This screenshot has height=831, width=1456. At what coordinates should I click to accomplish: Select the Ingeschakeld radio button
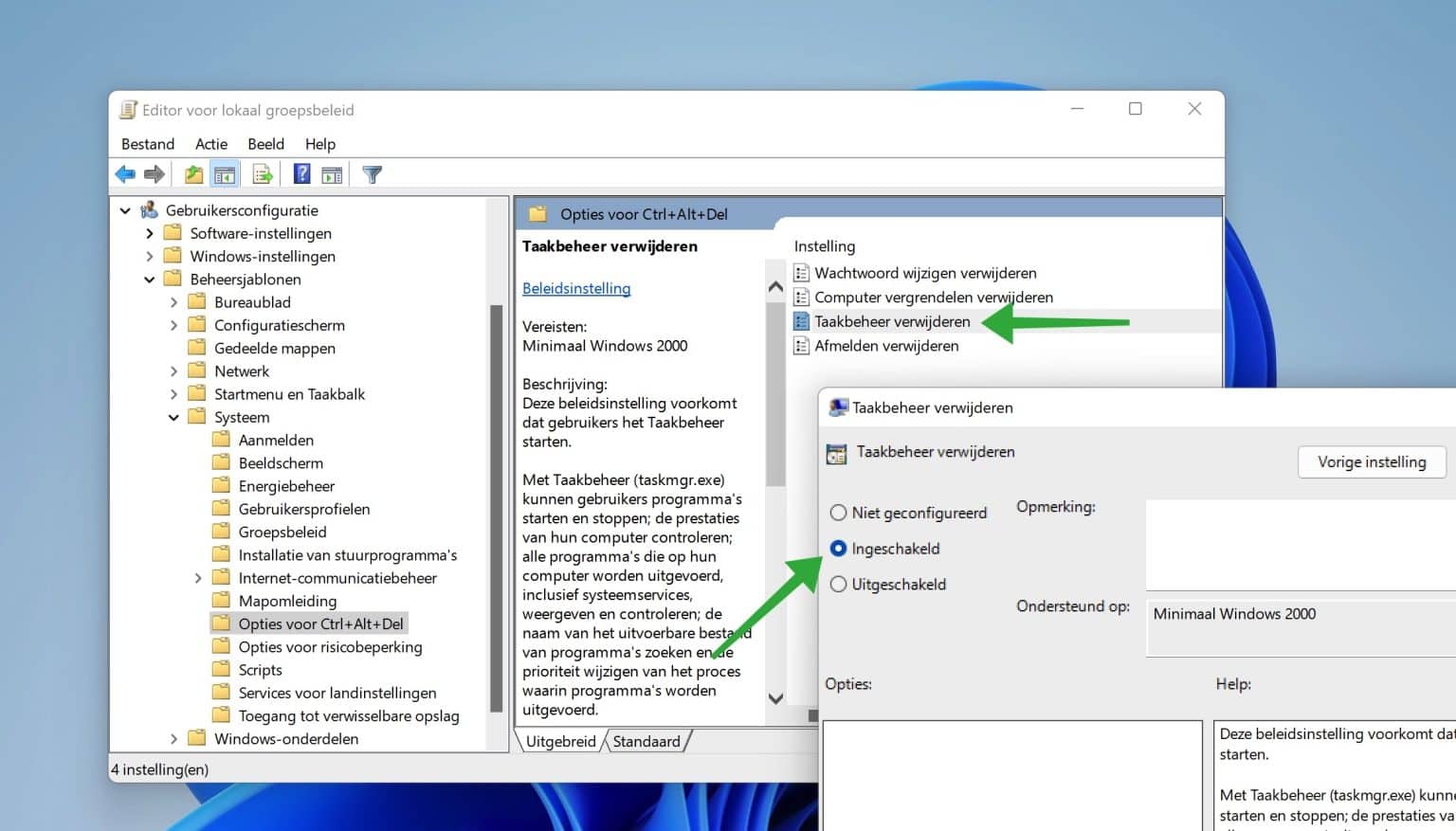(x=838, y=548)
